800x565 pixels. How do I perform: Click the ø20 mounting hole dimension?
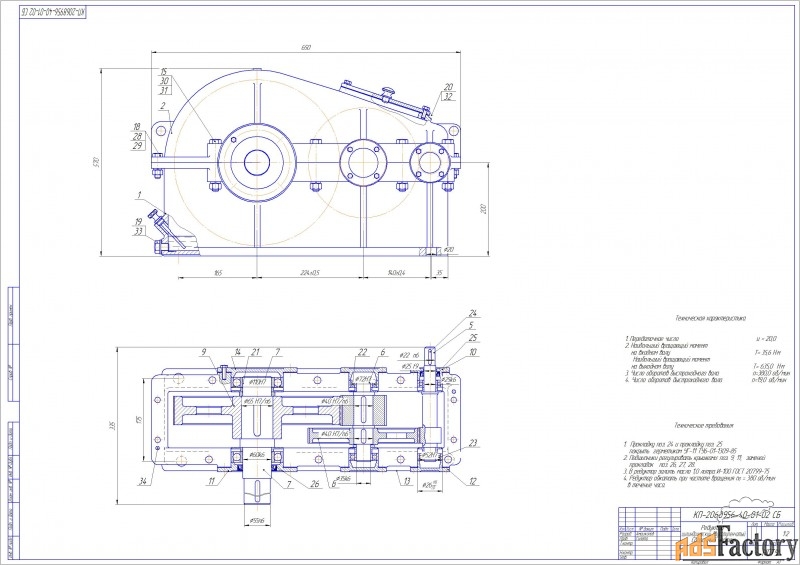point(448,250)
